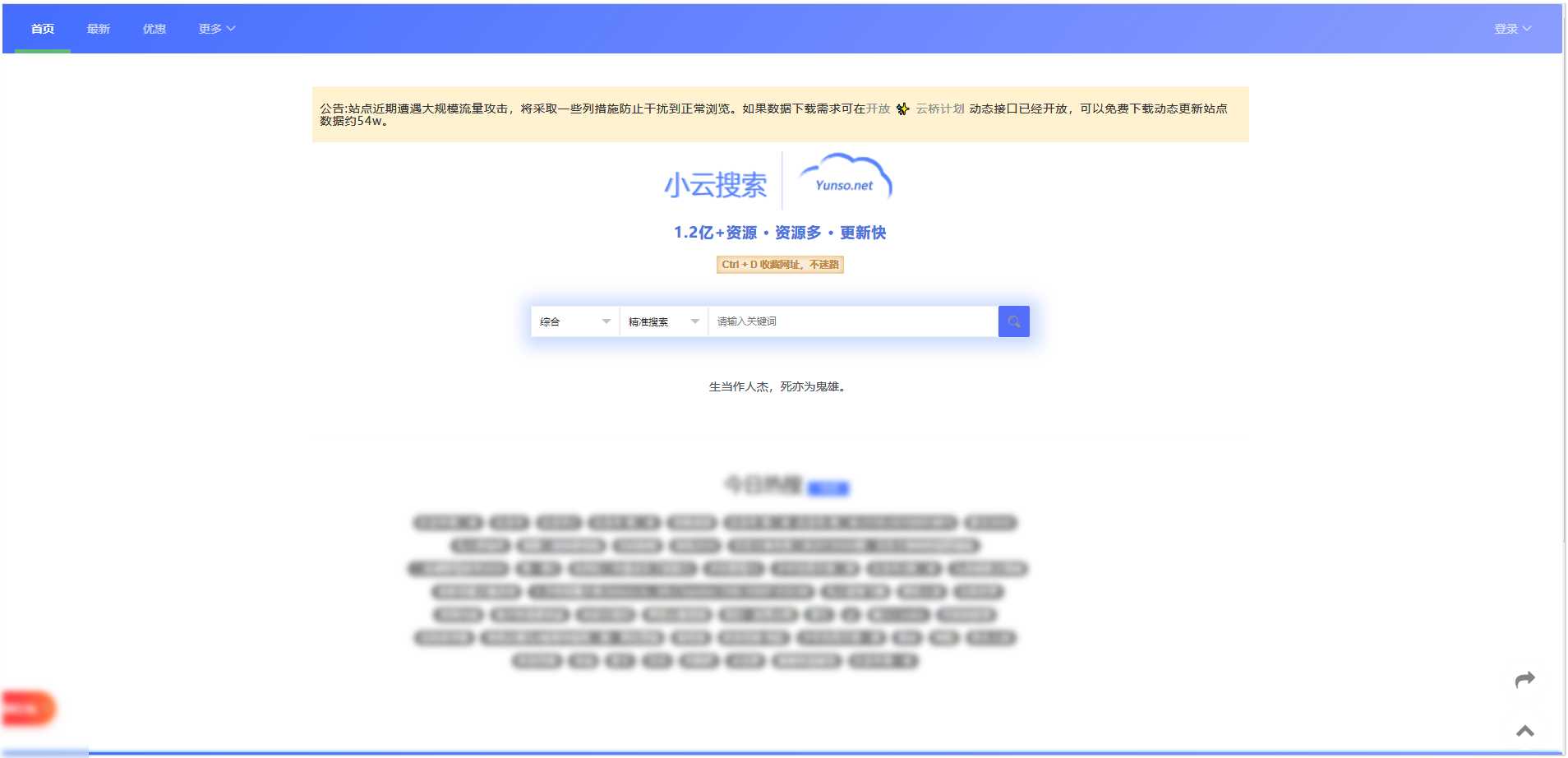Click the Ctrl + D 收藏网址 badge
1568x758 pixels.
click(780, 265)
